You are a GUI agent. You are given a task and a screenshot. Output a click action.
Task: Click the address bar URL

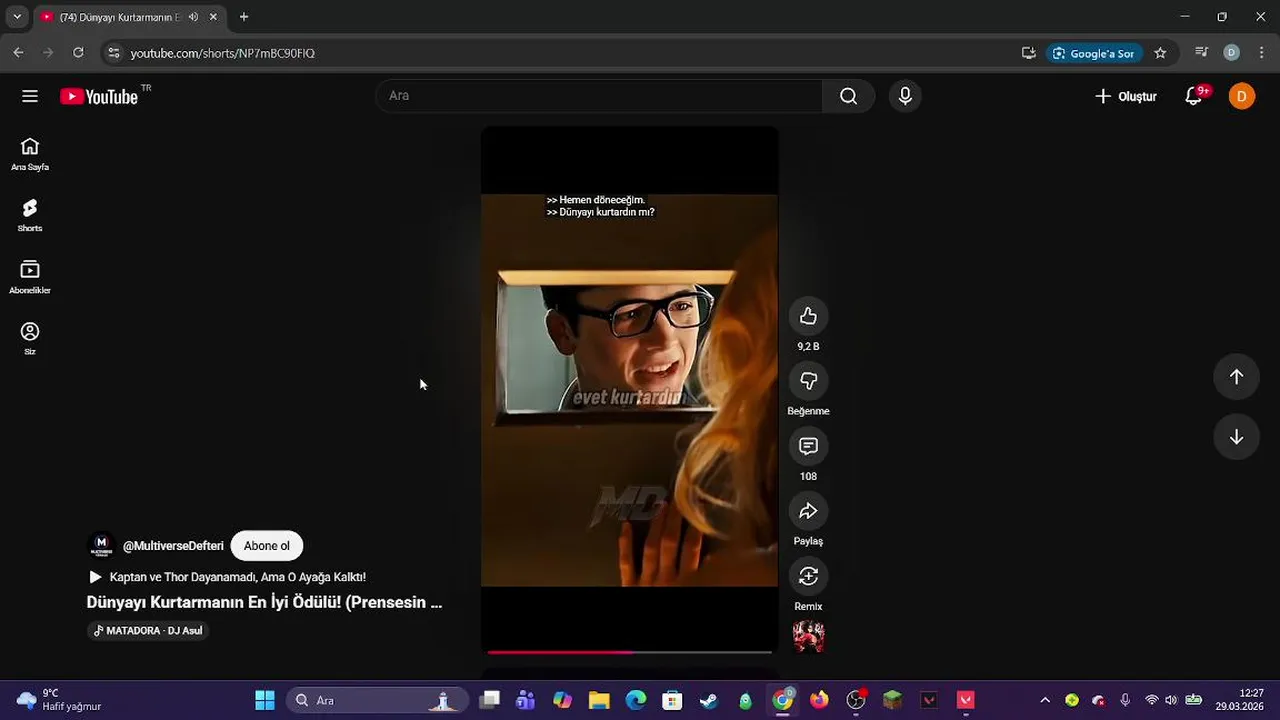222,53
